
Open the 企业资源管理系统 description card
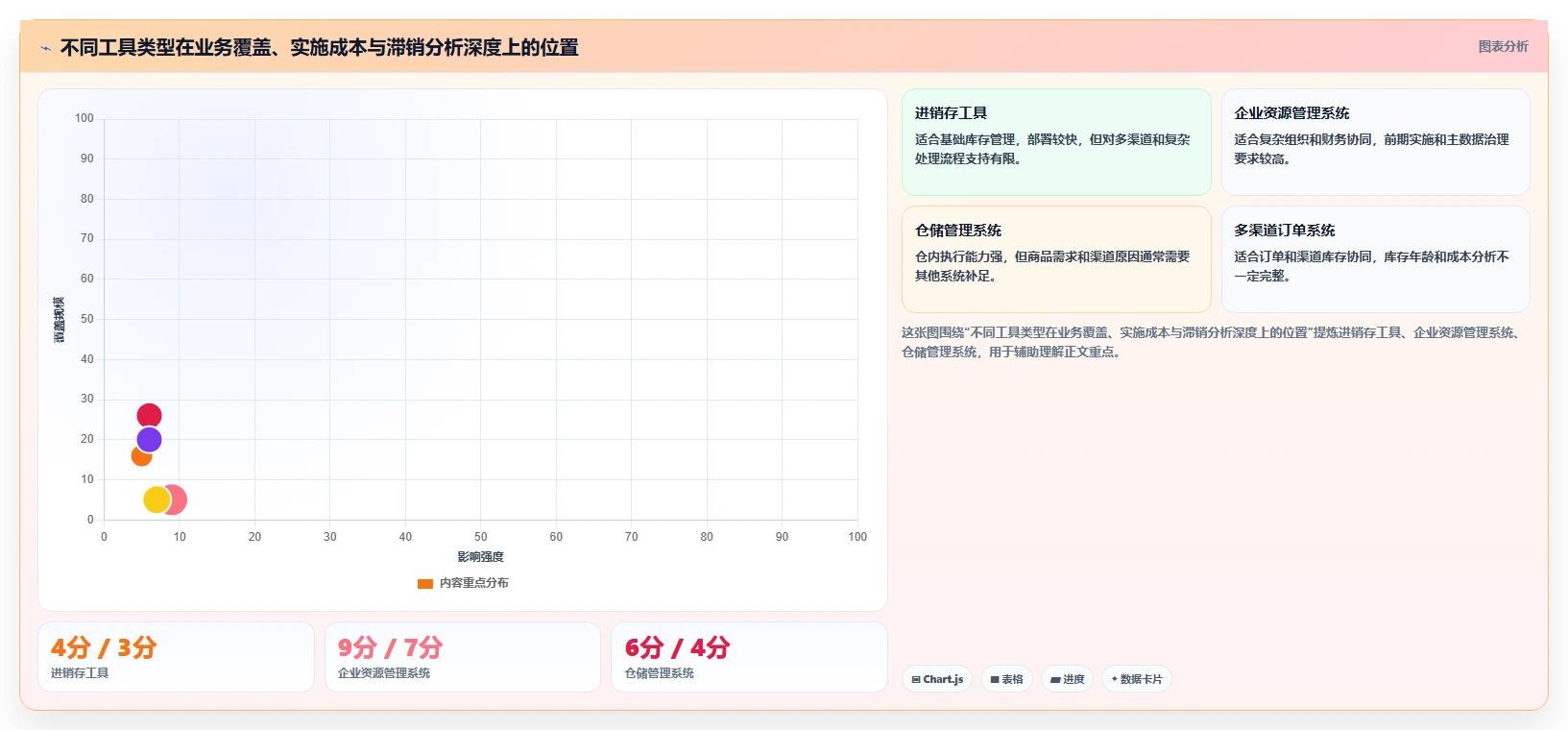(x=1375, y=142)
